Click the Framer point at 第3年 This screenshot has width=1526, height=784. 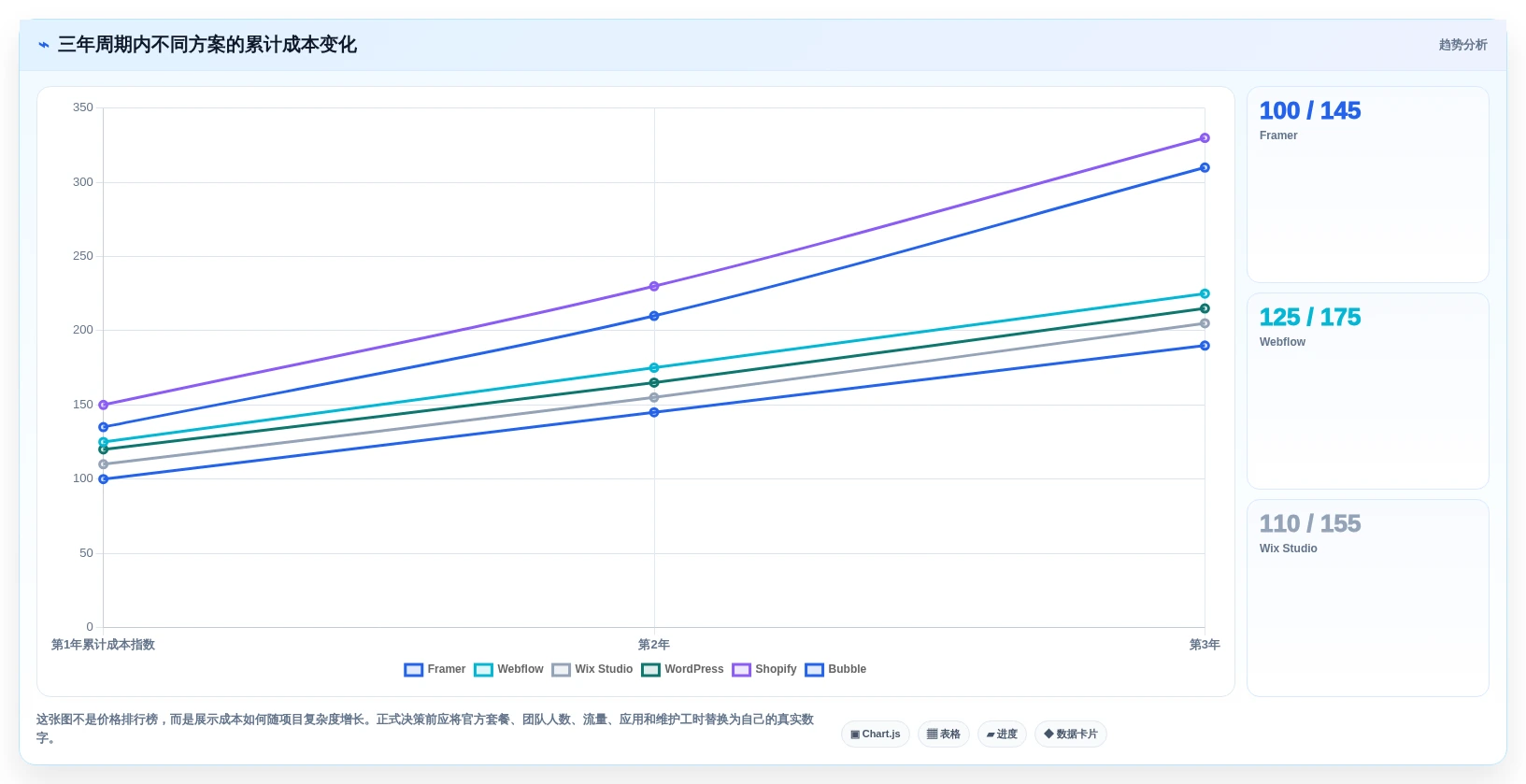1205,346
